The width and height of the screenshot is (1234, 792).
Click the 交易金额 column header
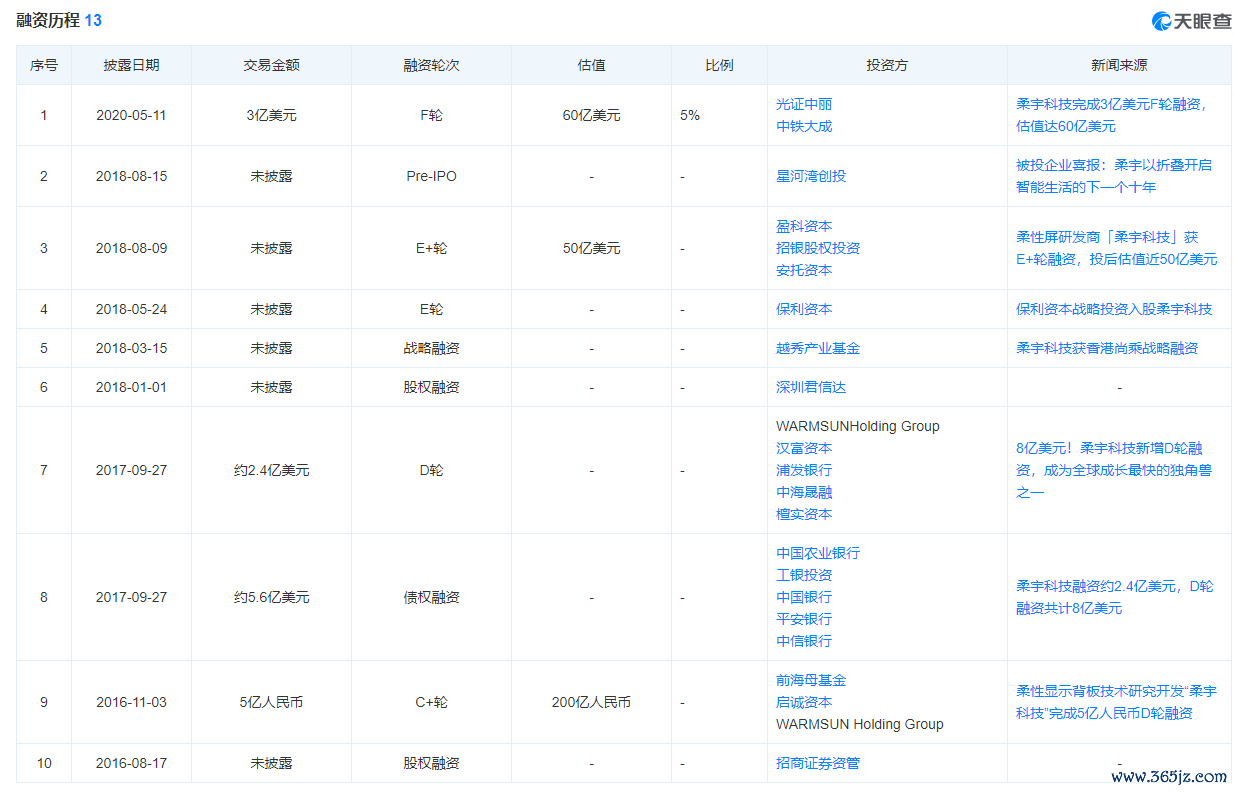tap(271, 65)
